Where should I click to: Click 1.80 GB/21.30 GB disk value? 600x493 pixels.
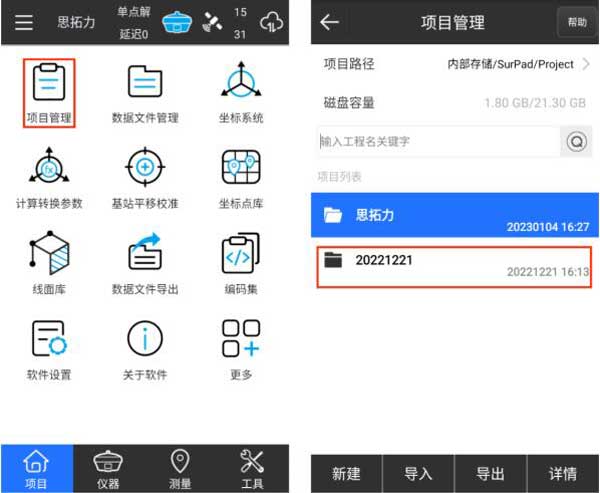click(535, 103)
